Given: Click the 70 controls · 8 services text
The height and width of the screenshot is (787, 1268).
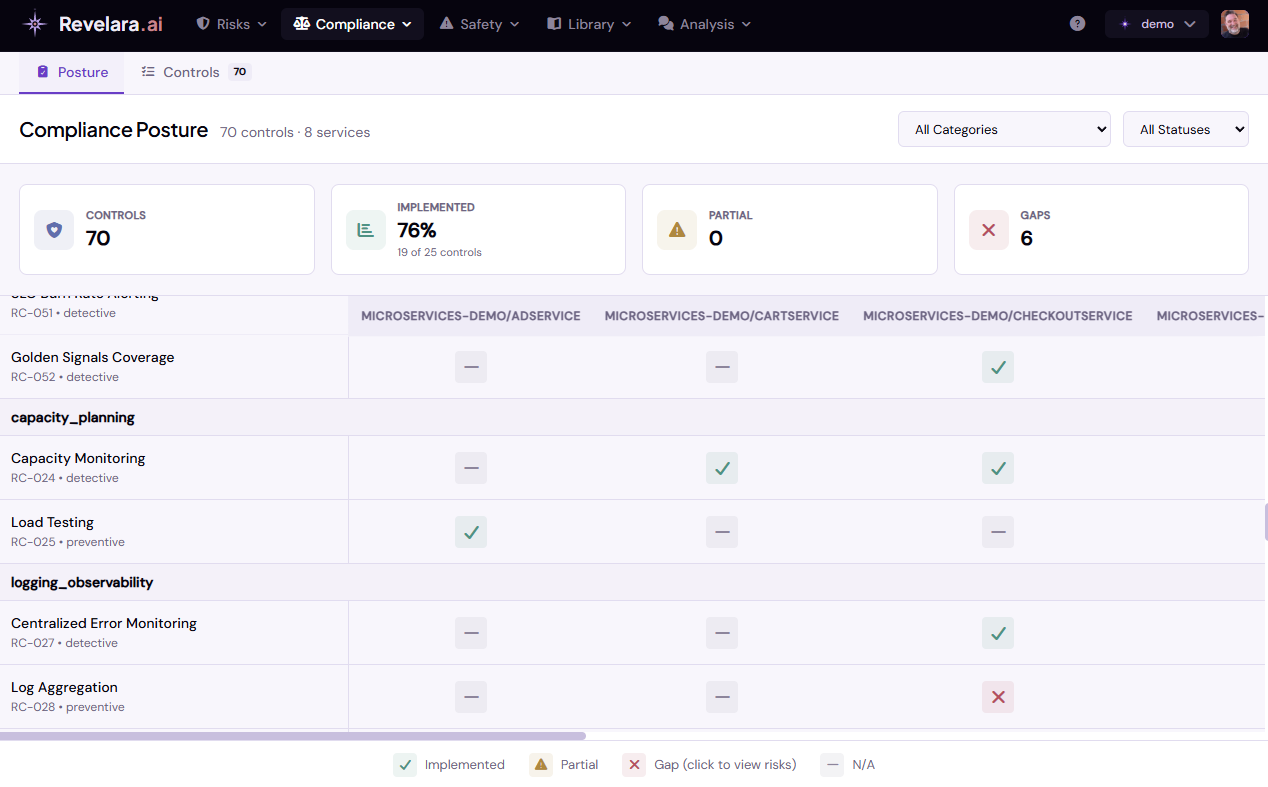Looking at the screenshot, I should (295, 132).
